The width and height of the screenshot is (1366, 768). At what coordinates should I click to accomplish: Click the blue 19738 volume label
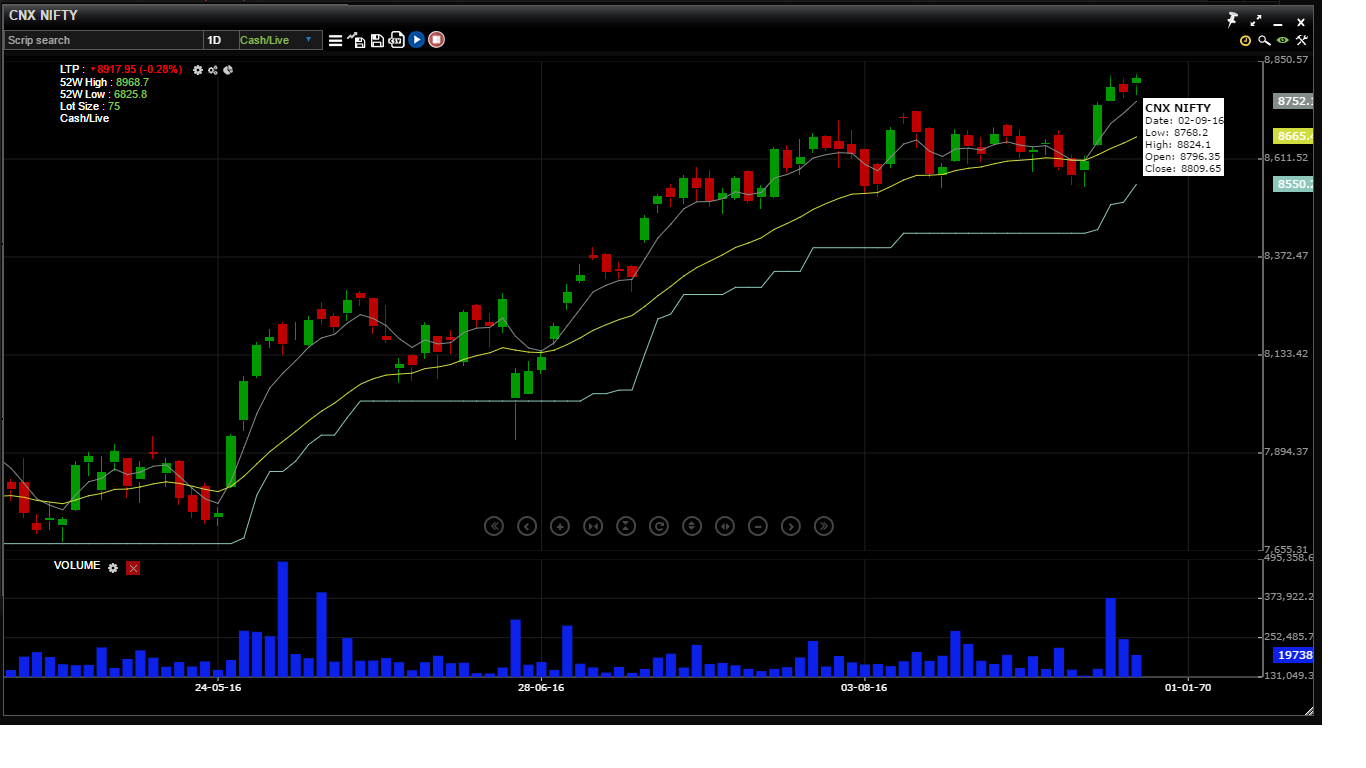coord(1293,655)
